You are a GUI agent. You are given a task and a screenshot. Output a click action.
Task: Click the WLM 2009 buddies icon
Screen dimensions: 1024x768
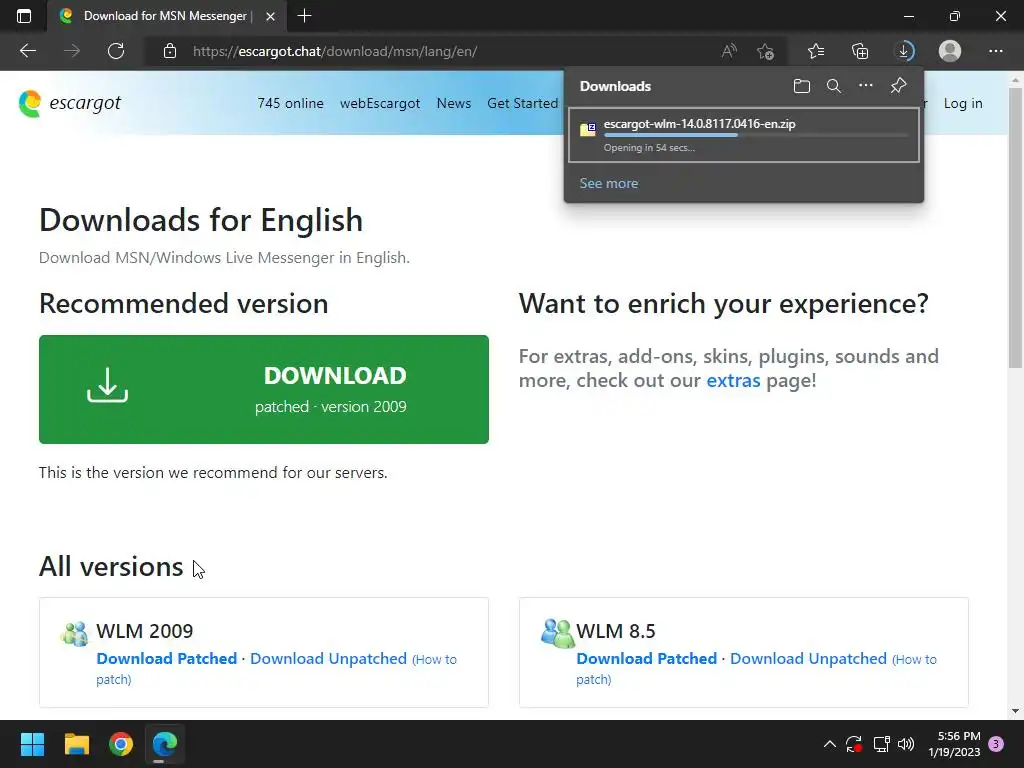pos(74,633)
